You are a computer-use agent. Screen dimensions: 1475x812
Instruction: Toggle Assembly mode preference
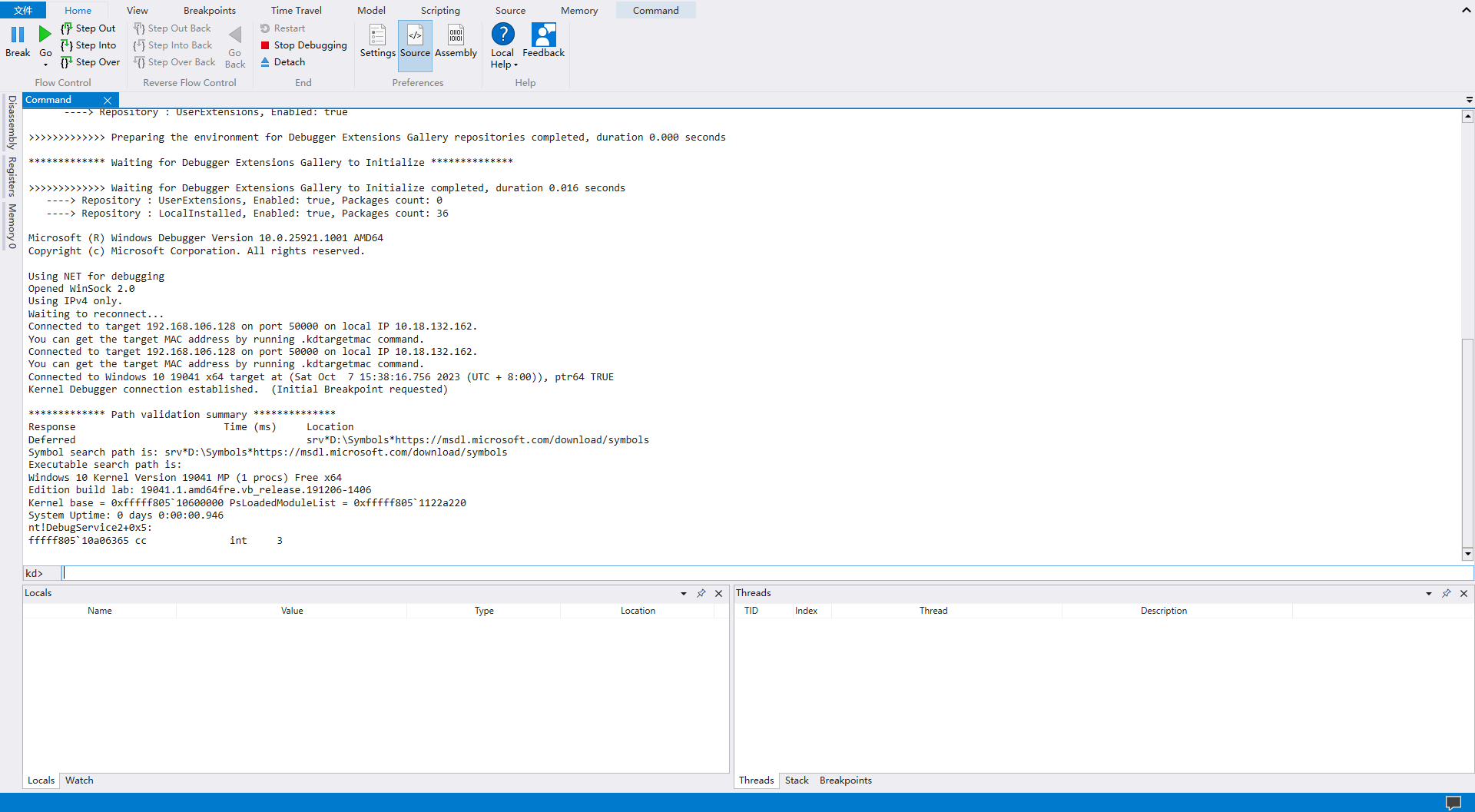pyautogui.click(x=456, y=41)
